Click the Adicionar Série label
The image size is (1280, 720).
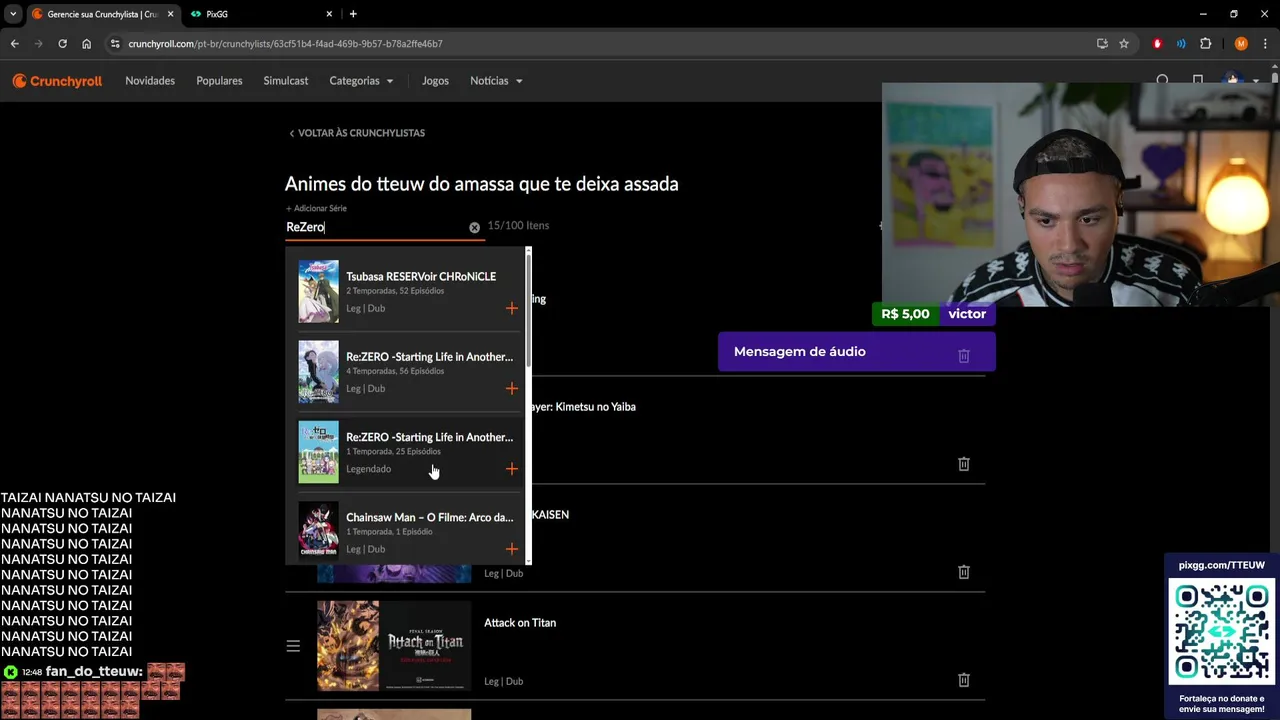(x=316, y=208)
